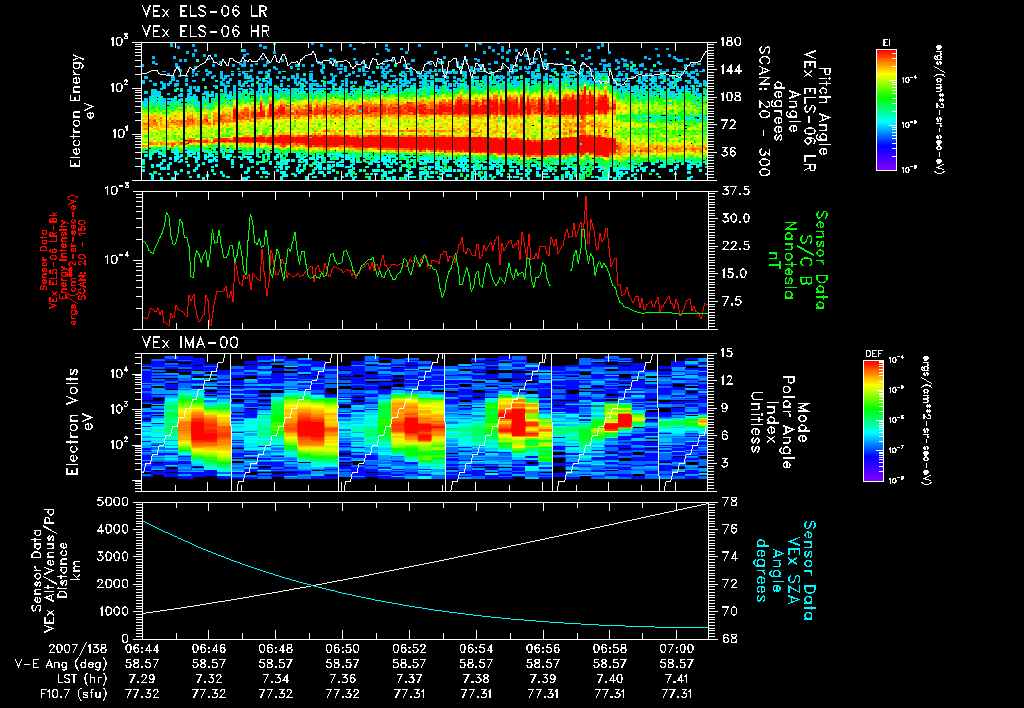Click the LST value "7.40"
The height and width of the screenshot is (708, 1024).
pos(609,679)
